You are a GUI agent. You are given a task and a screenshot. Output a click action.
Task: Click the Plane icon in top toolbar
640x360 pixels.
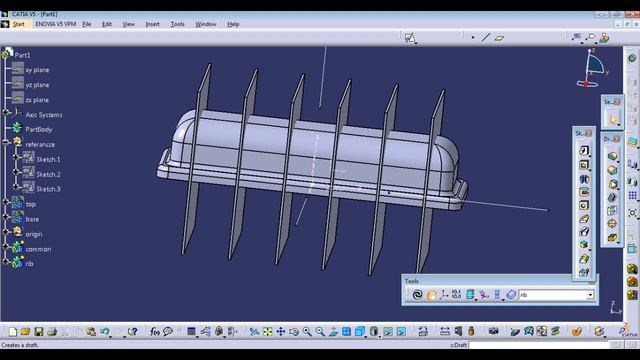[499, 38]
